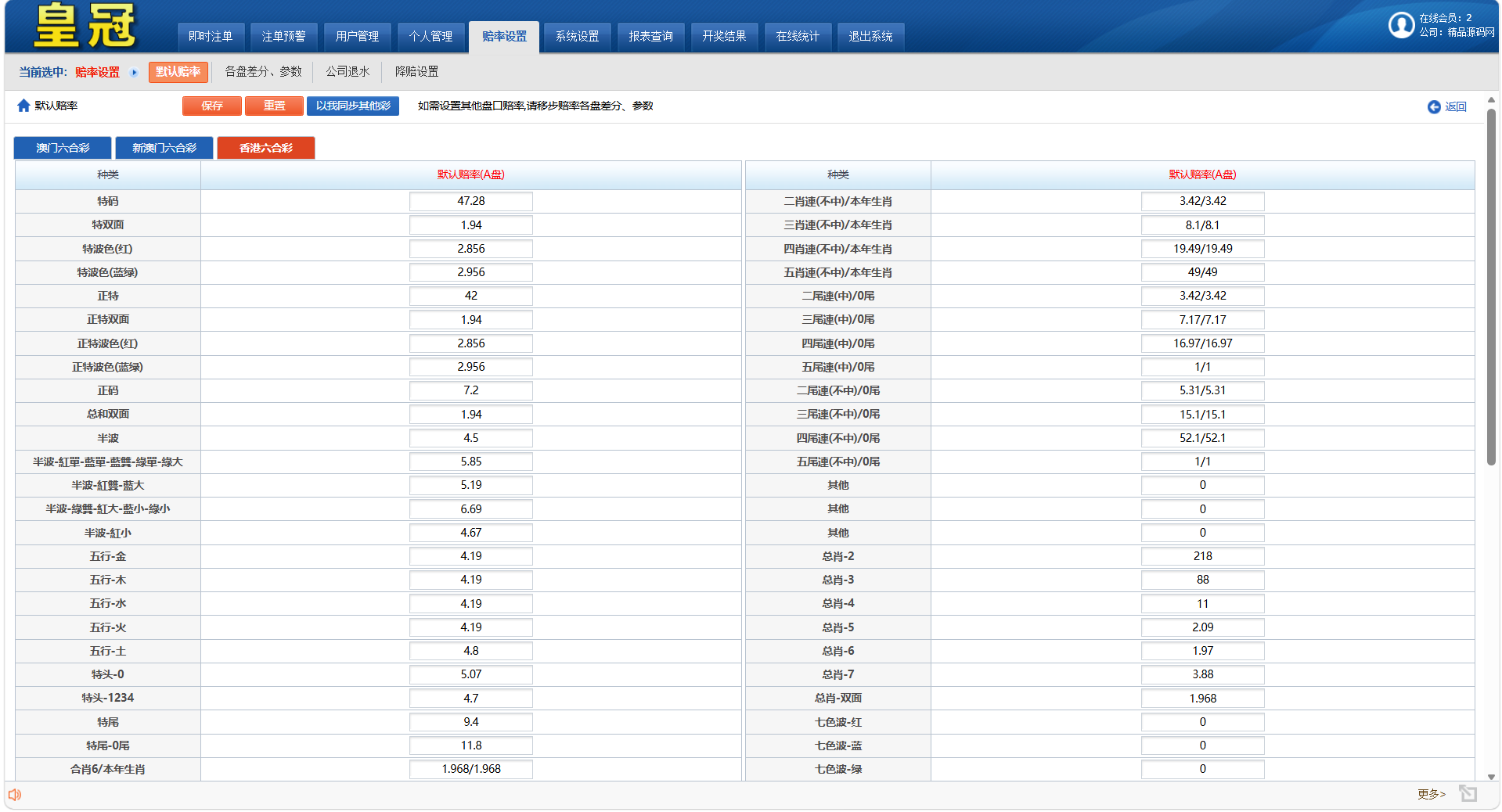Expand the 更多> link
The height and width of the screenshot is (812, 1502).
click(x=1431, y=794)
